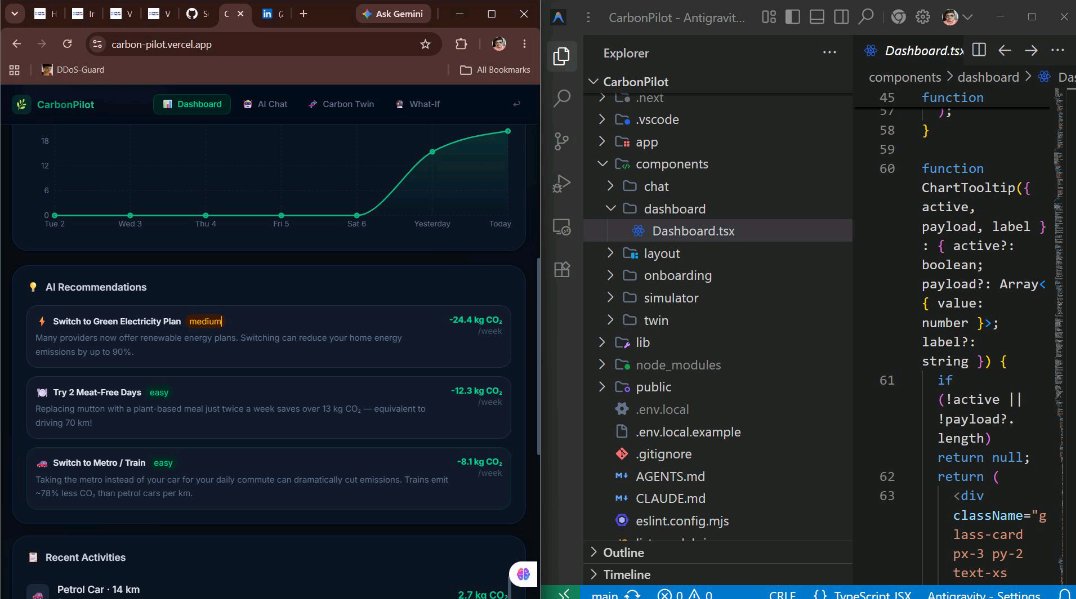Collapse the CarbonPilot root folder
This screenshot has width=1076, height=599.
pyautogui.click(x=594, y=82)
